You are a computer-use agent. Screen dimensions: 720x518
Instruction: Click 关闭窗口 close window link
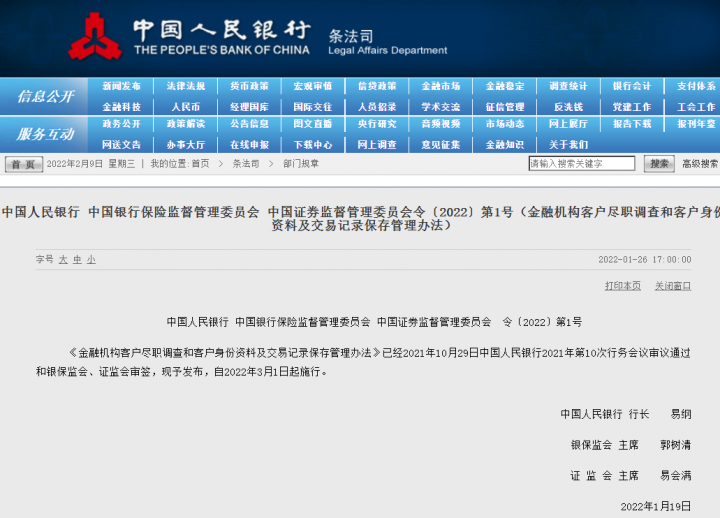[x=673, y=286]
